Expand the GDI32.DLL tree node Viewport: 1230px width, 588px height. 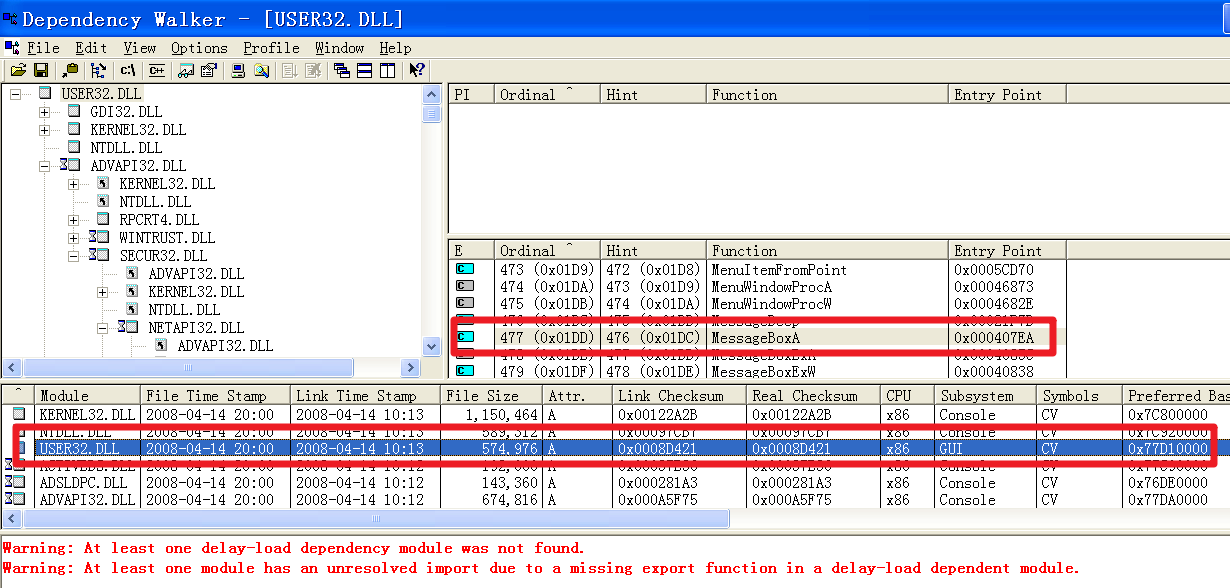tap(44, 111)
